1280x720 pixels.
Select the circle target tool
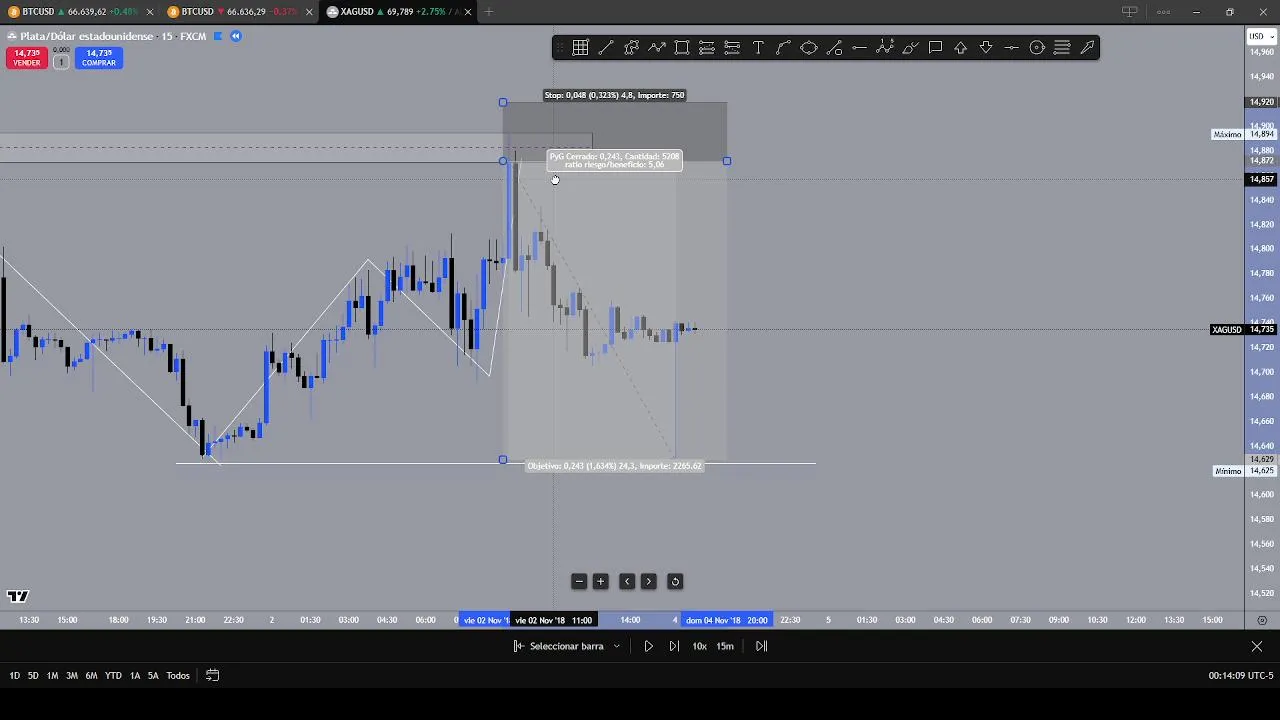1037,47
